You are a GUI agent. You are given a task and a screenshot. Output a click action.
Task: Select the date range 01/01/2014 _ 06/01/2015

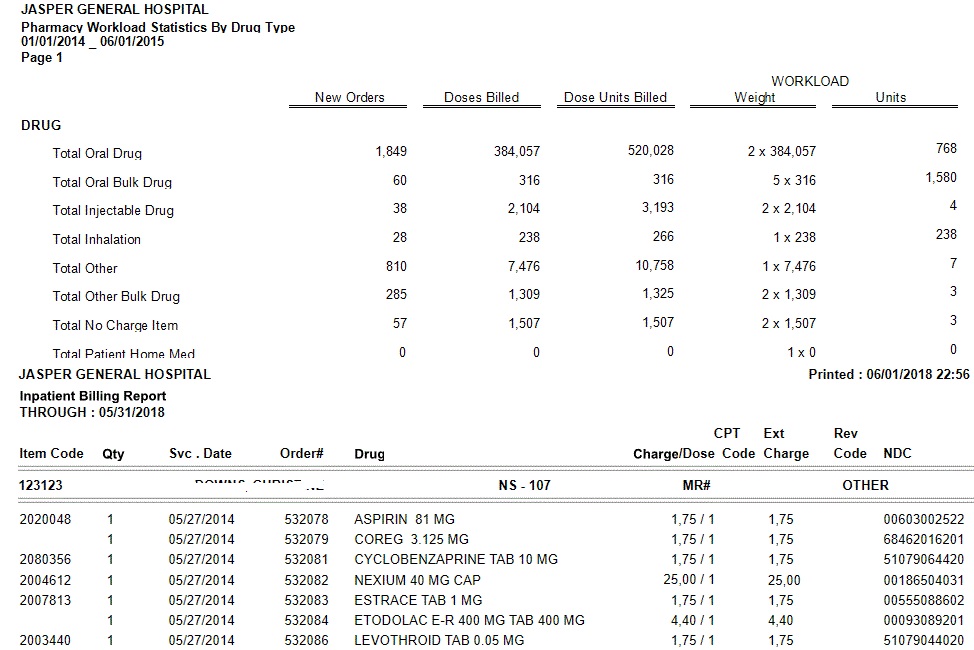[93, 42]
